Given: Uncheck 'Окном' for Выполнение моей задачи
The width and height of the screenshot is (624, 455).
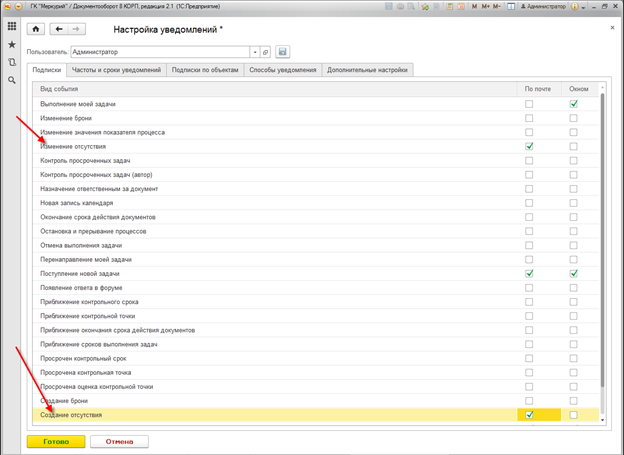Looking at the screenshot, I should click(x=573, y=104).
